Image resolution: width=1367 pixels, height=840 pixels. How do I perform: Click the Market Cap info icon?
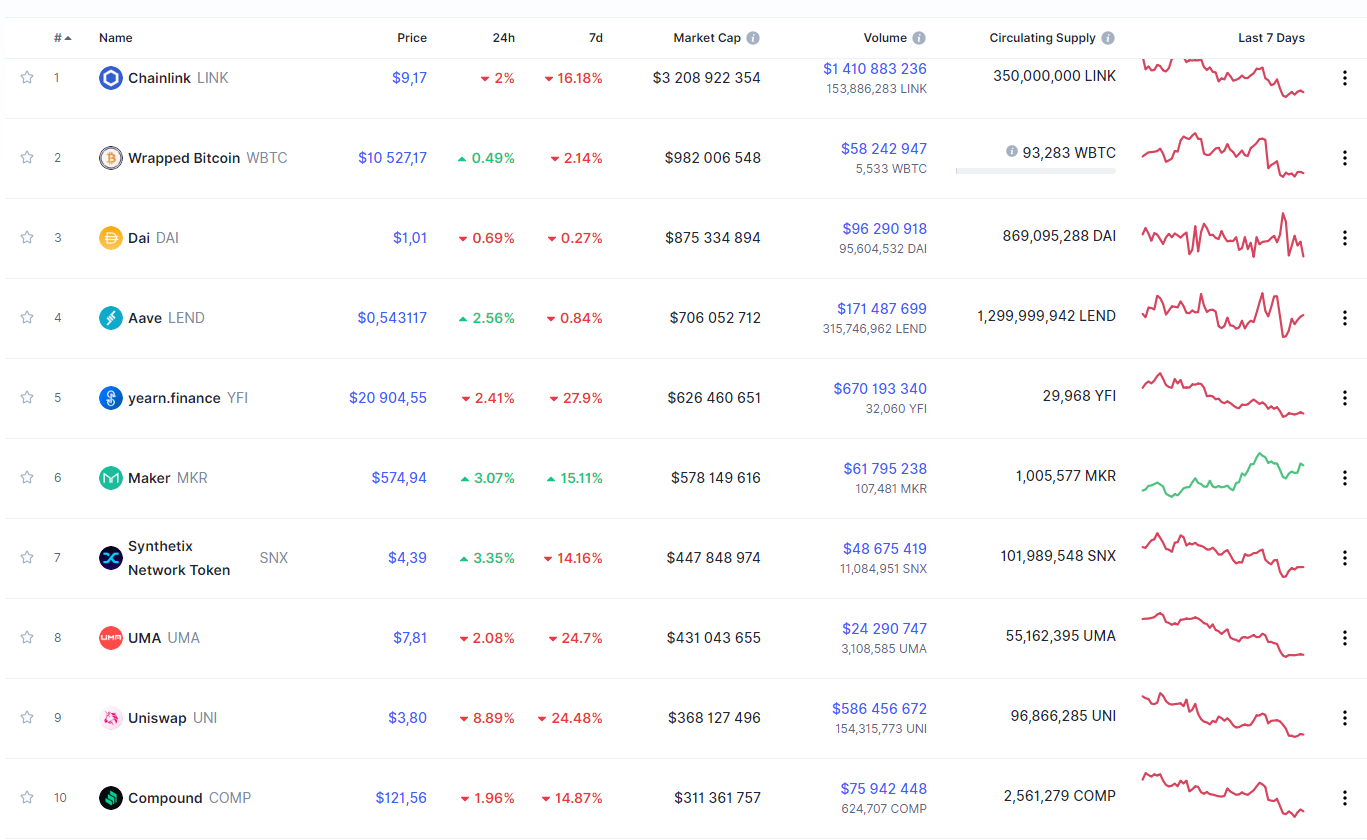pyautogui.click(x=753, y=38)
